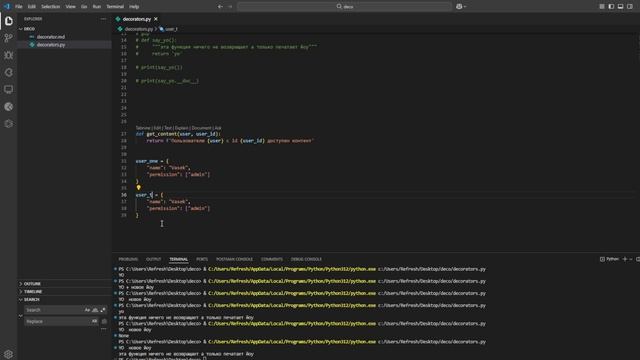Select the TERMINAL panel tab
The image size is (640, 360).
pyautogui.click(x=179, y=259)
